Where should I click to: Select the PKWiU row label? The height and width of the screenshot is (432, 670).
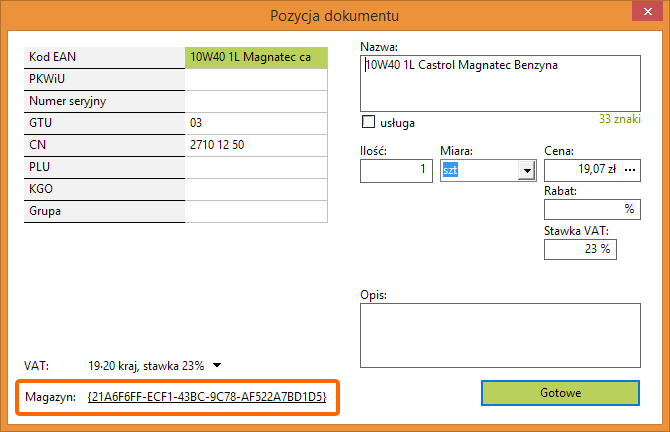pos(104,79)
